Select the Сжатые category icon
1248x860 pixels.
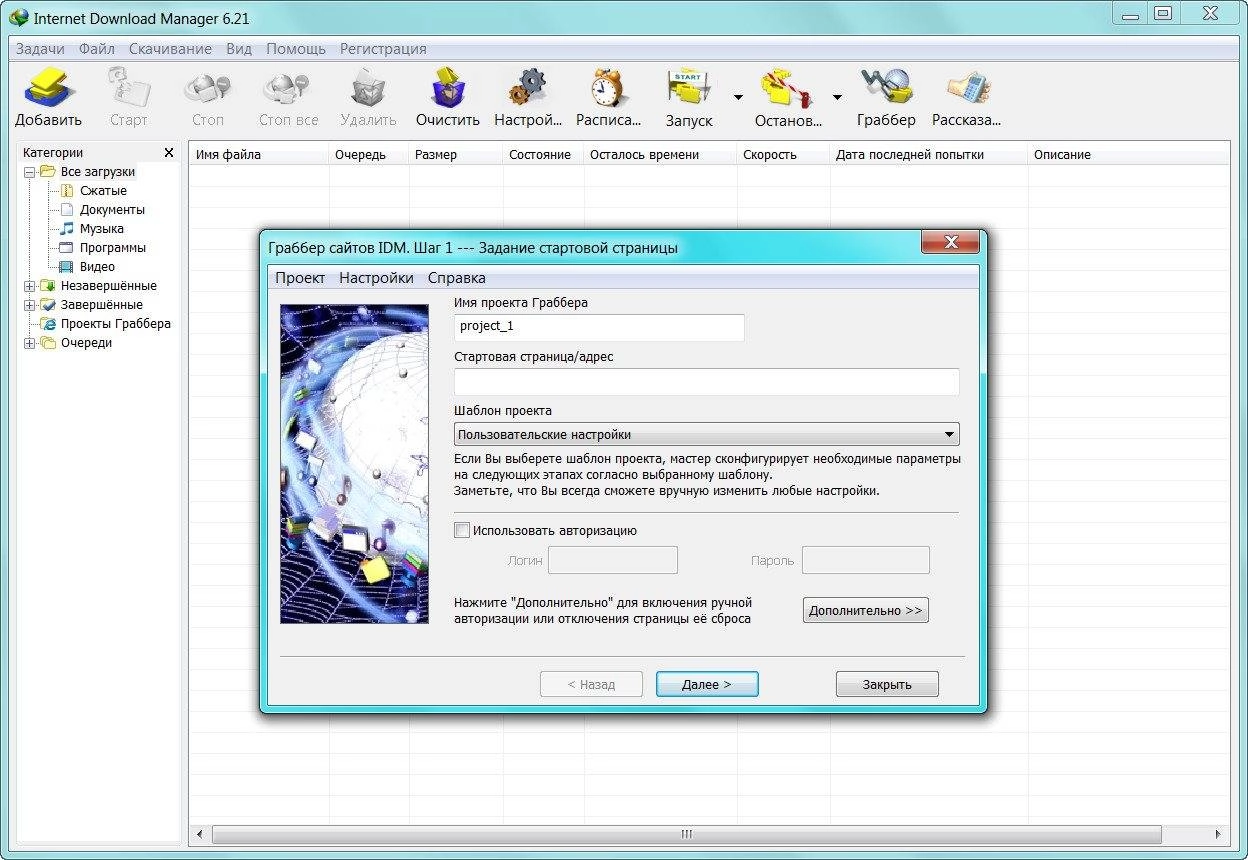[67, 191]
